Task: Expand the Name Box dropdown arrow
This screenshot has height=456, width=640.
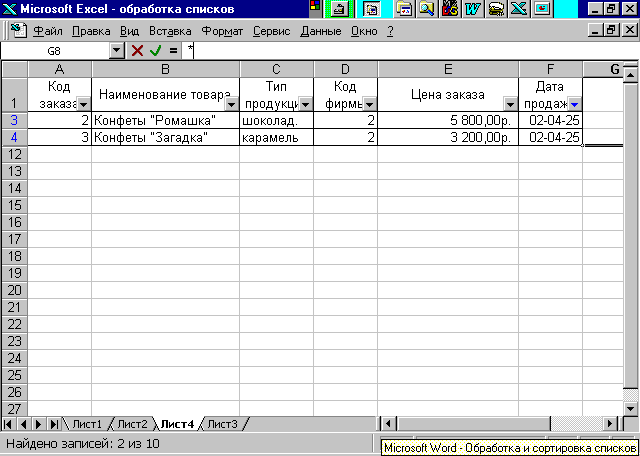Action: [x=117, y=51]
